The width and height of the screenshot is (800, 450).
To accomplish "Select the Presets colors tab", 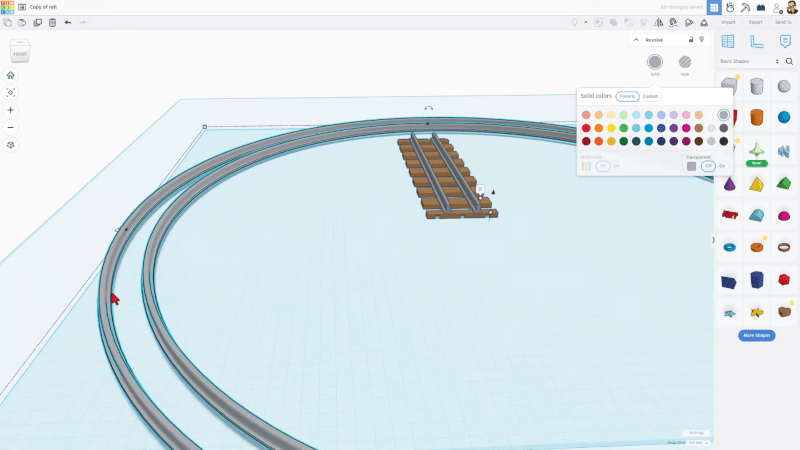I will (627, 96).
